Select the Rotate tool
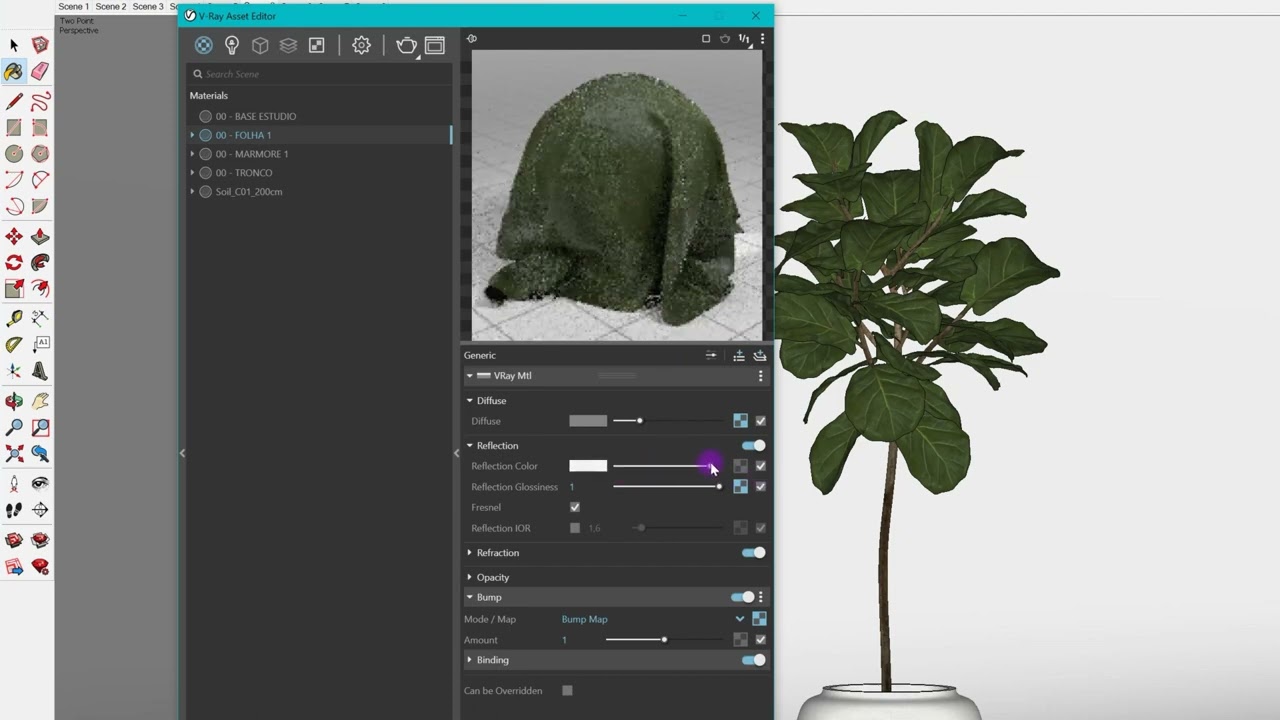Screen dimensions: 1280x720 14,262
